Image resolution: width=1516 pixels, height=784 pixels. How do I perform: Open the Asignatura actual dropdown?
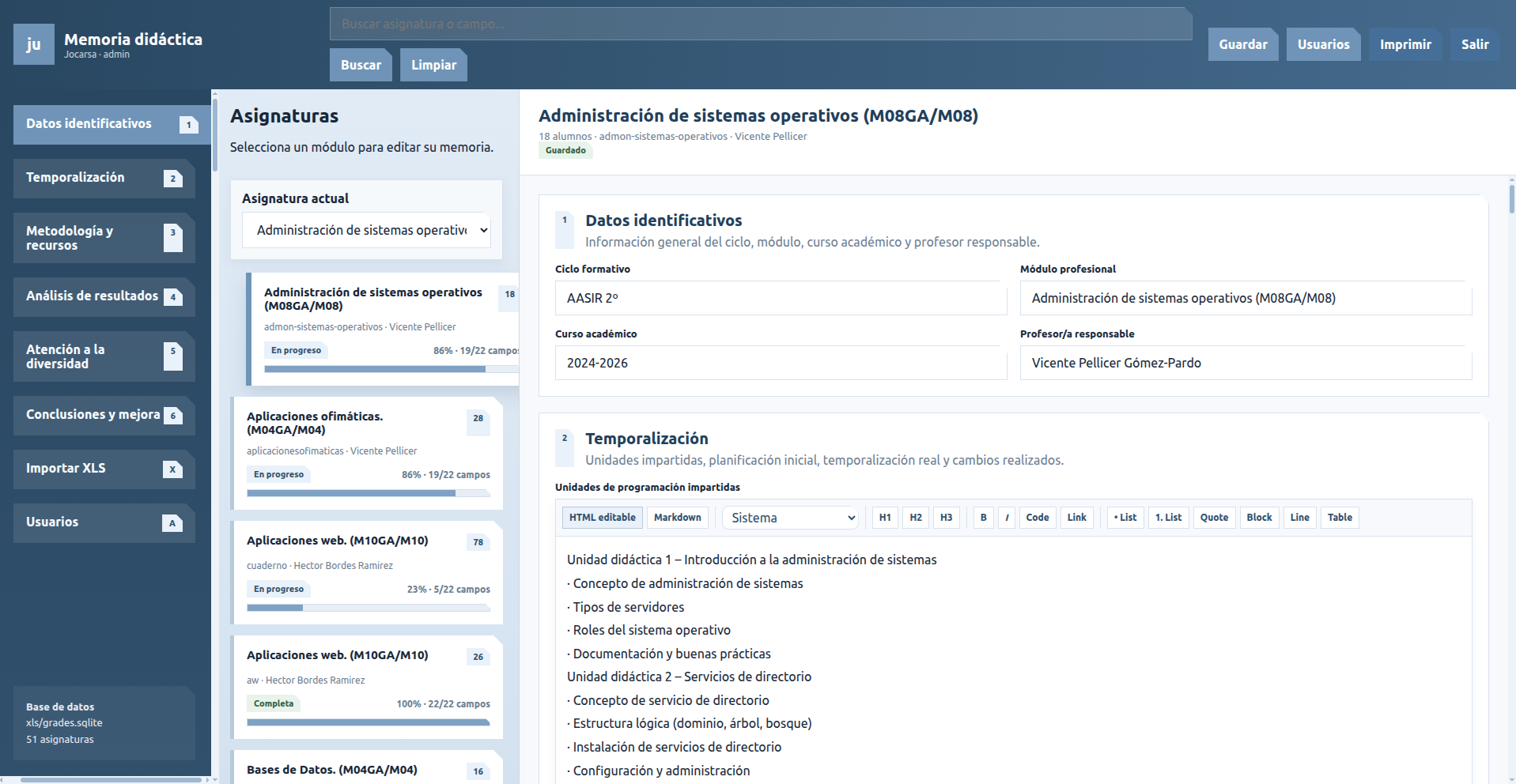point(366,230)
